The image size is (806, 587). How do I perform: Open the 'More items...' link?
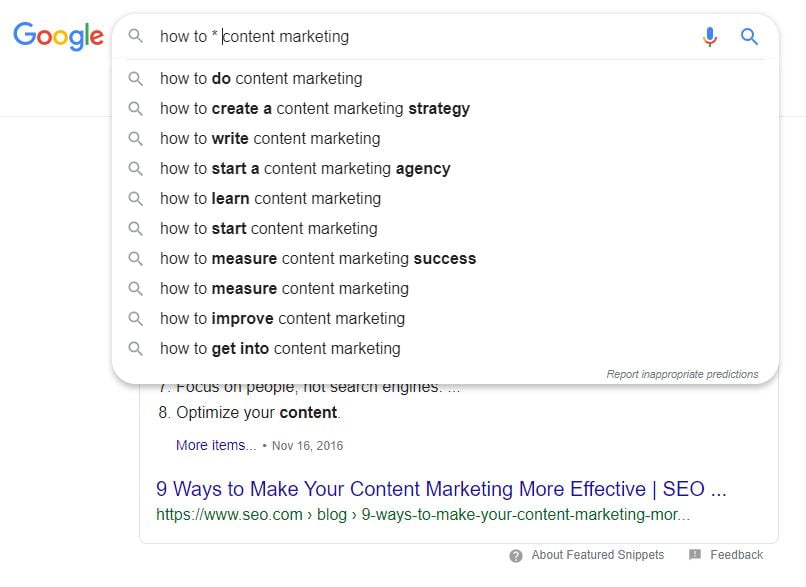point(216,445)
